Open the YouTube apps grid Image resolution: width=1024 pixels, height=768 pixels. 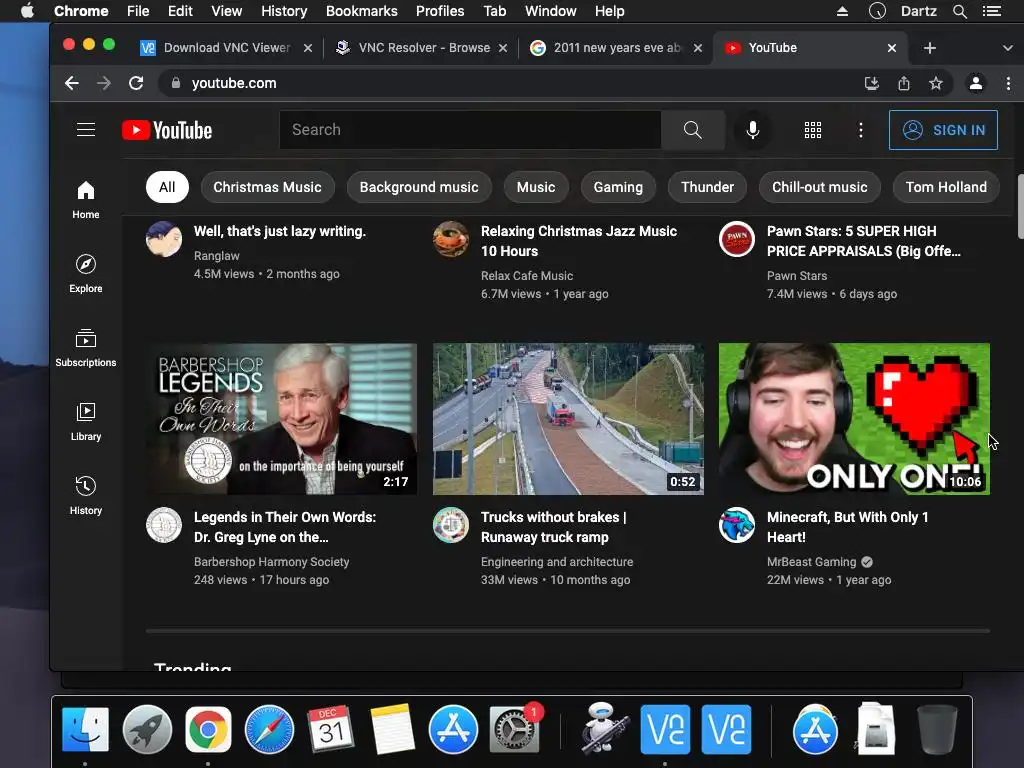[812, 130]
